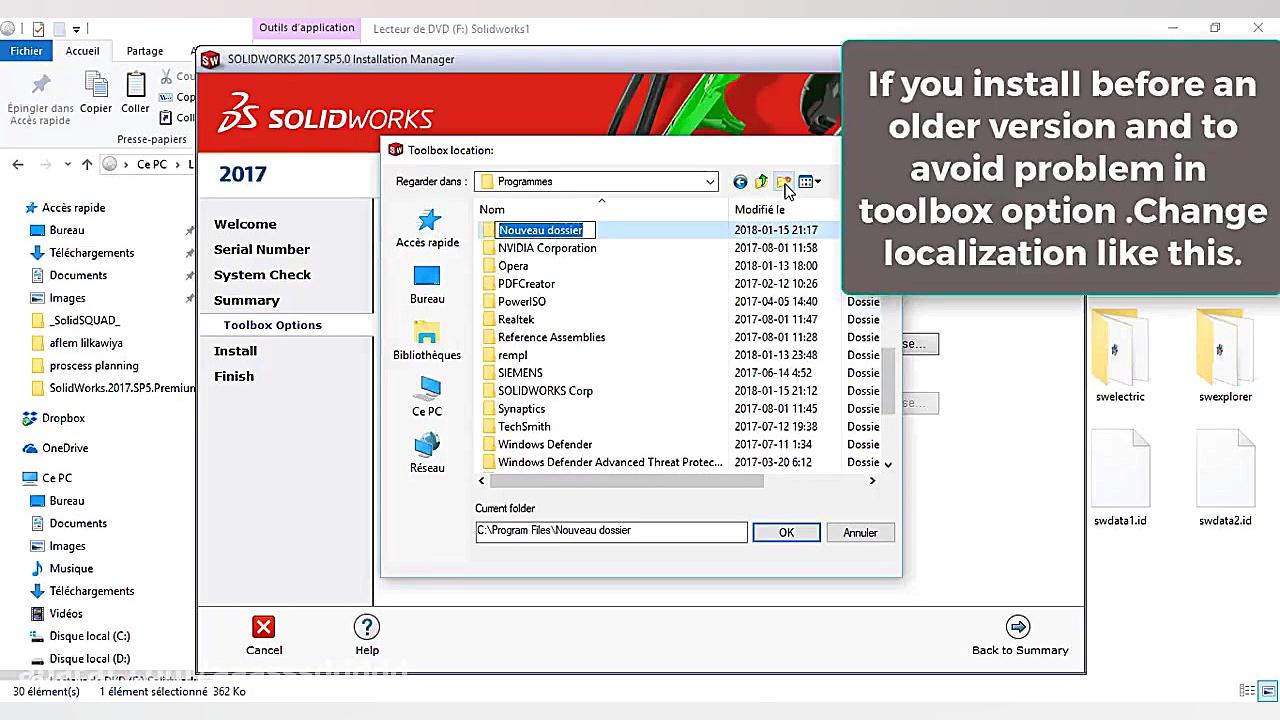Click the blue Go Back arrow icon
1280x720 pixels.
pyautogui.click(x=739, y=181)
